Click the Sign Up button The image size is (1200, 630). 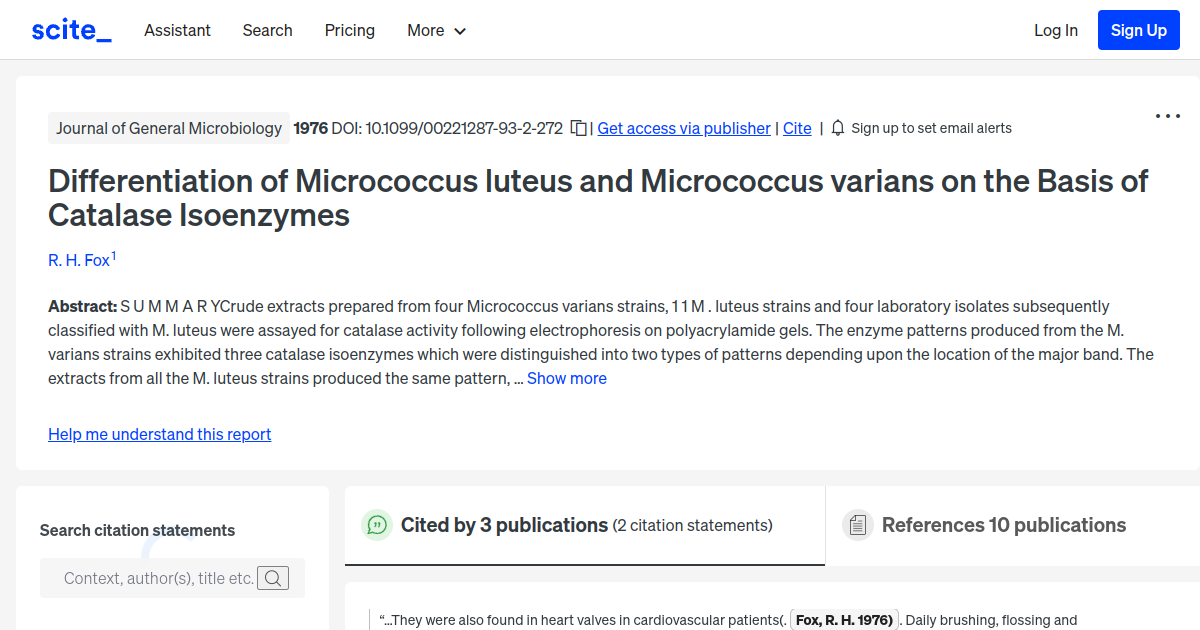pos(1138,29)
